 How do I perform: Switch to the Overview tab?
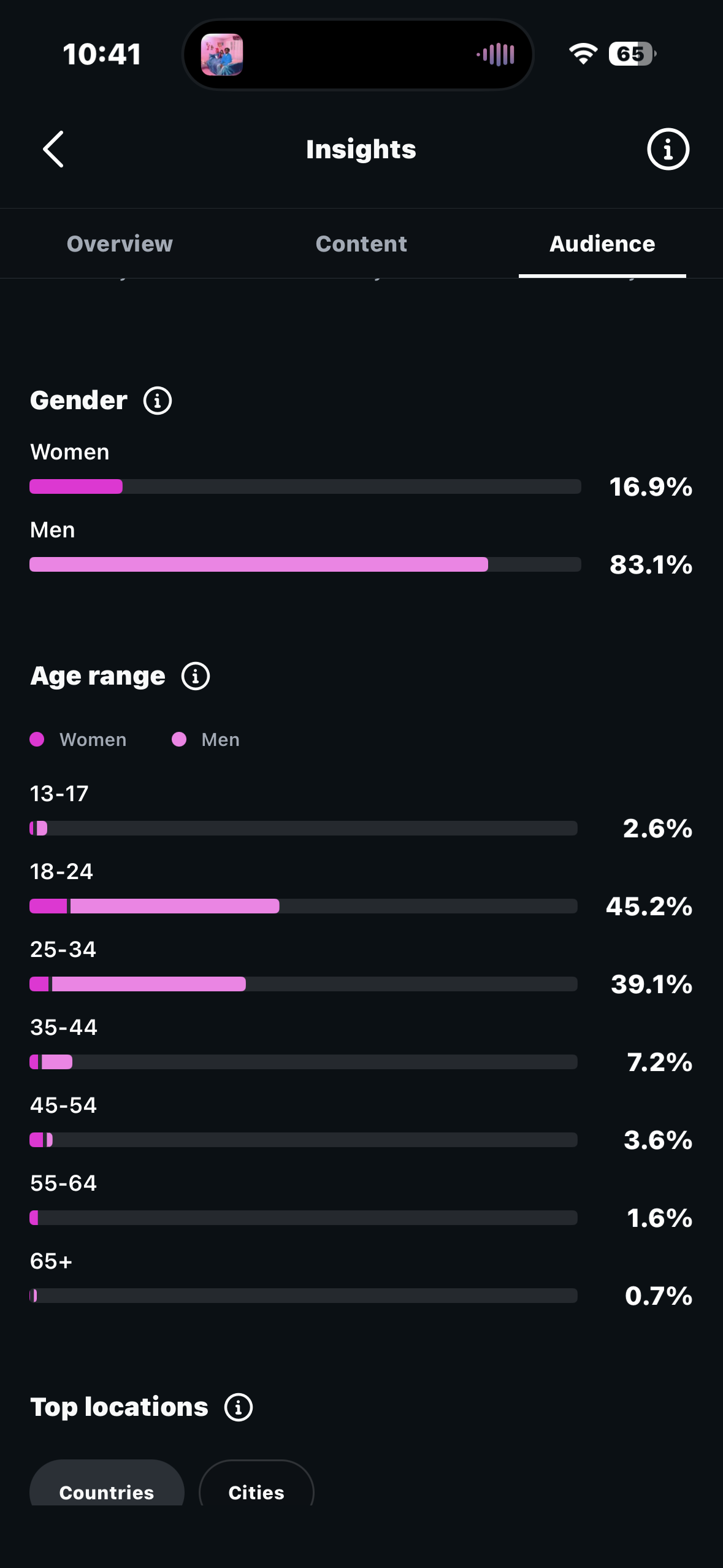pyautogui.click(x=120, y=244)
